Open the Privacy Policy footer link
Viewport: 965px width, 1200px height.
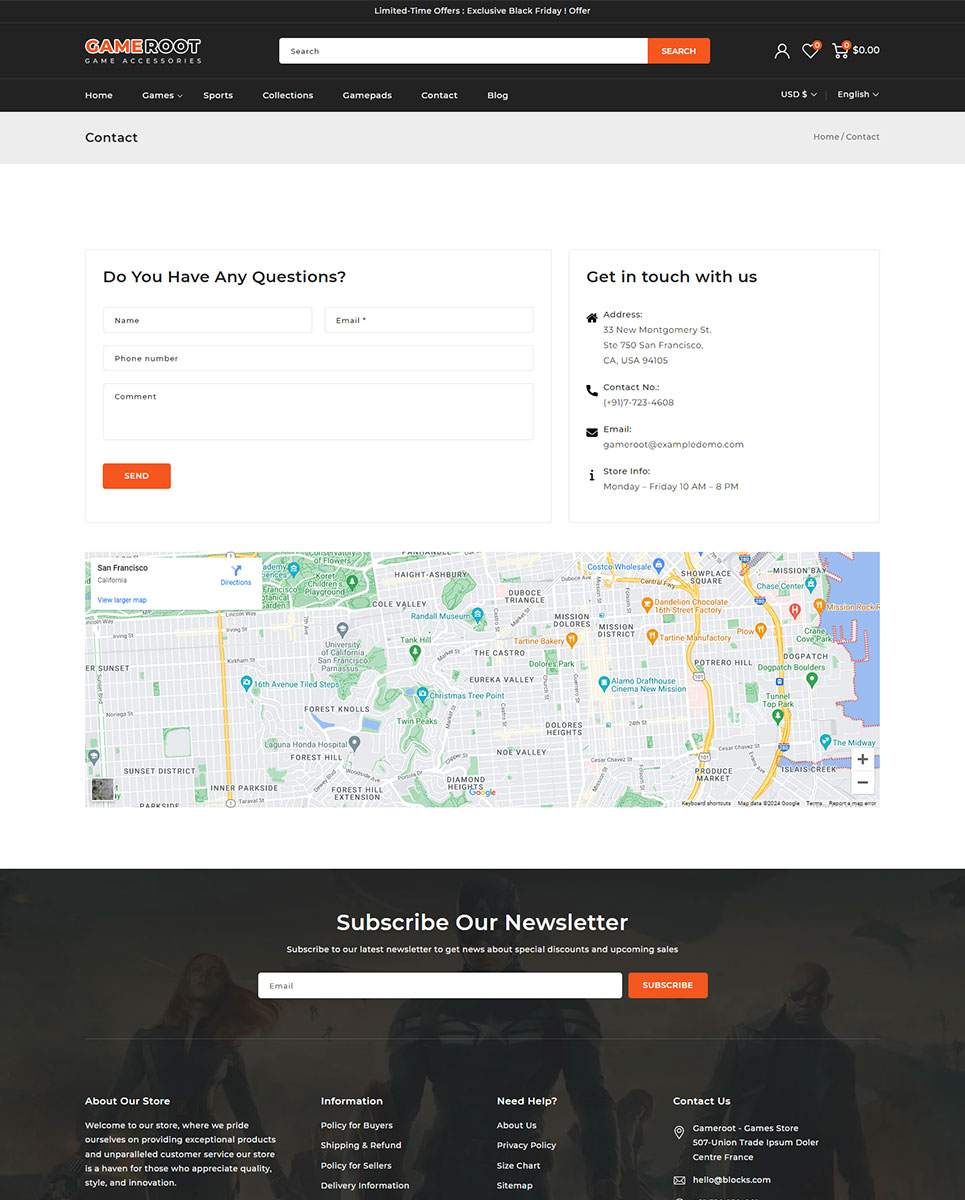pyautogui.click(x=526, y=1145)
